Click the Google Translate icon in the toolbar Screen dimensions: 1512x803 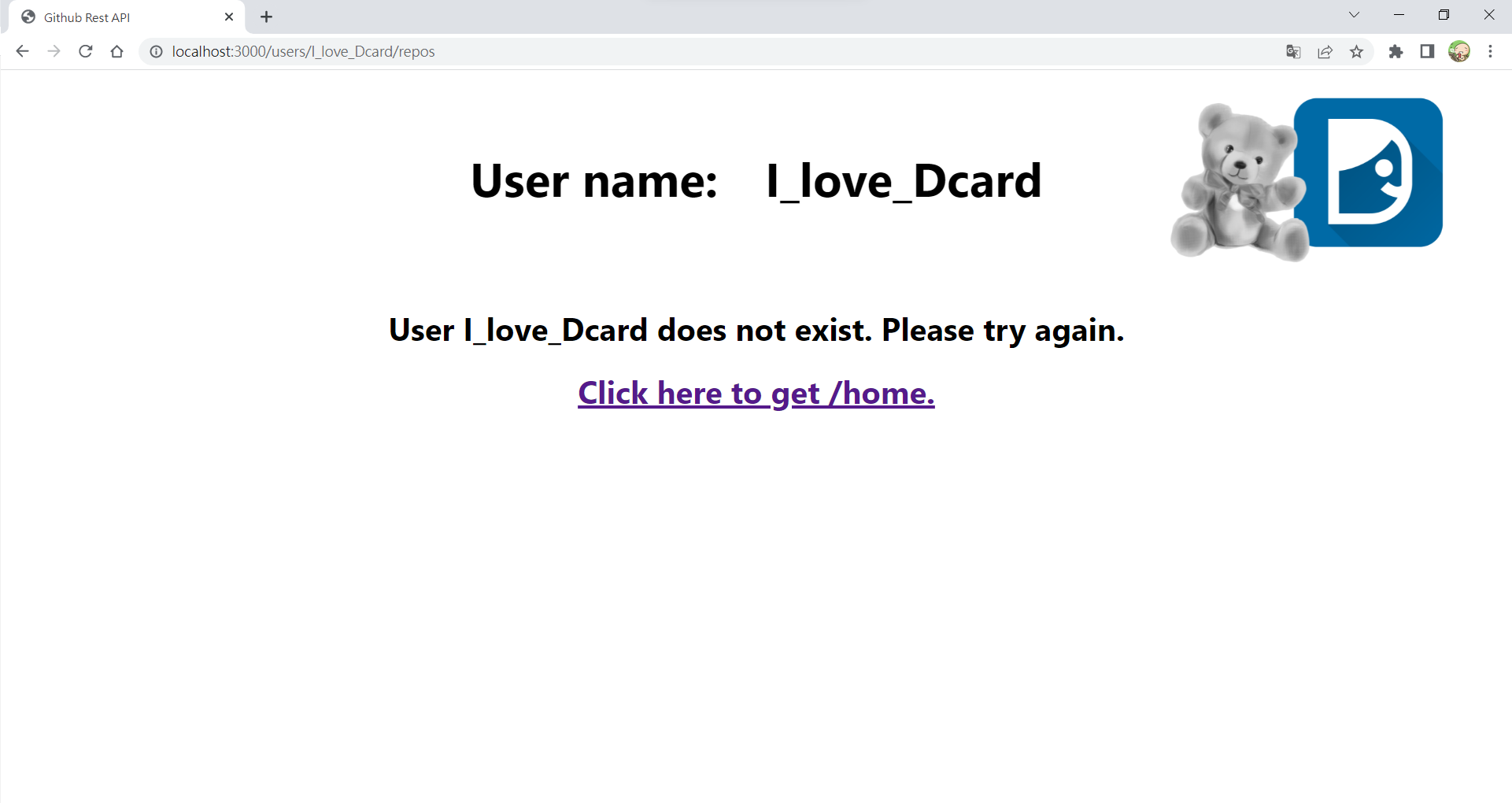[1293, 51]
